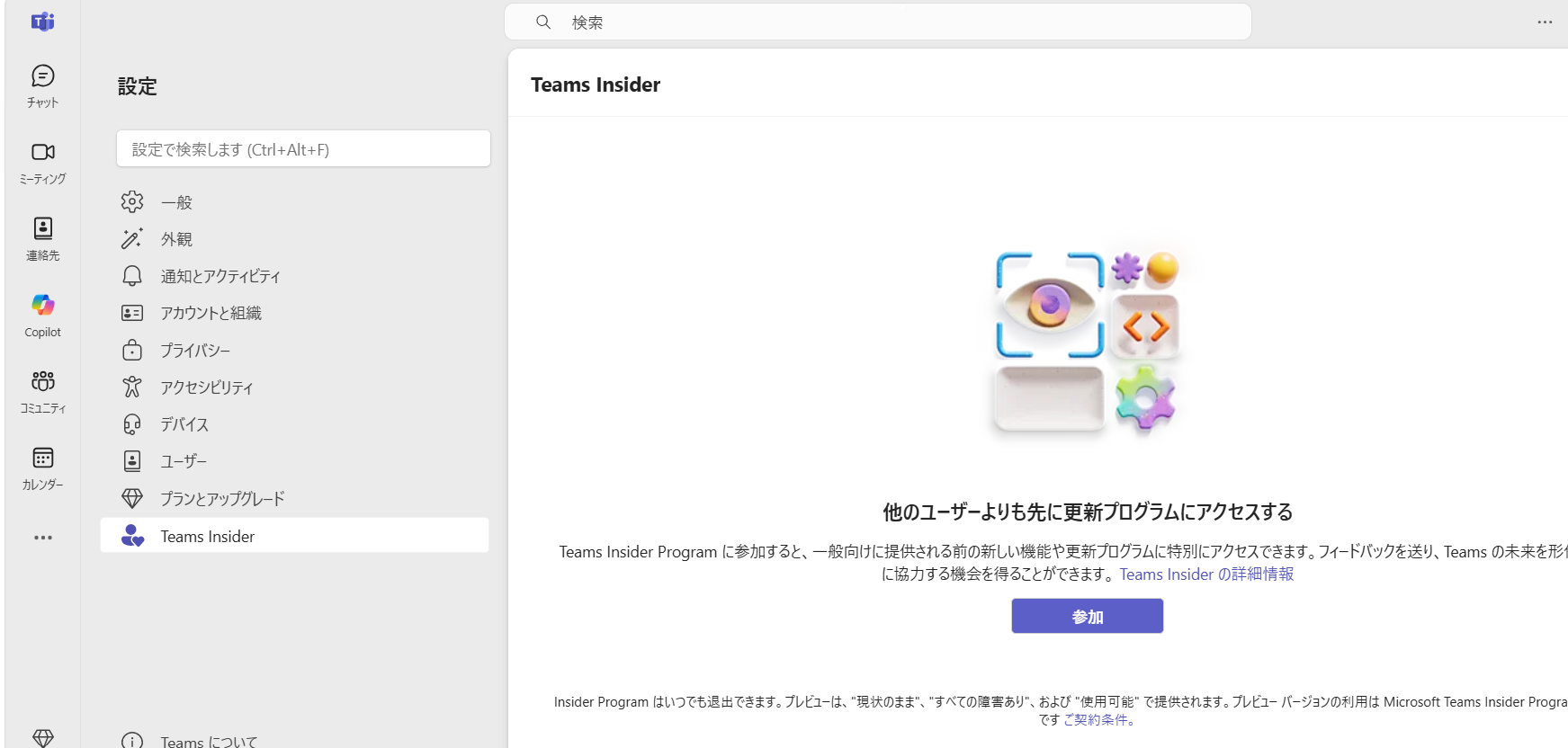This screenshot has height=748, width=1568.
Task: Select プランとアップグレード settings category
Action: (x=295, y=498)
